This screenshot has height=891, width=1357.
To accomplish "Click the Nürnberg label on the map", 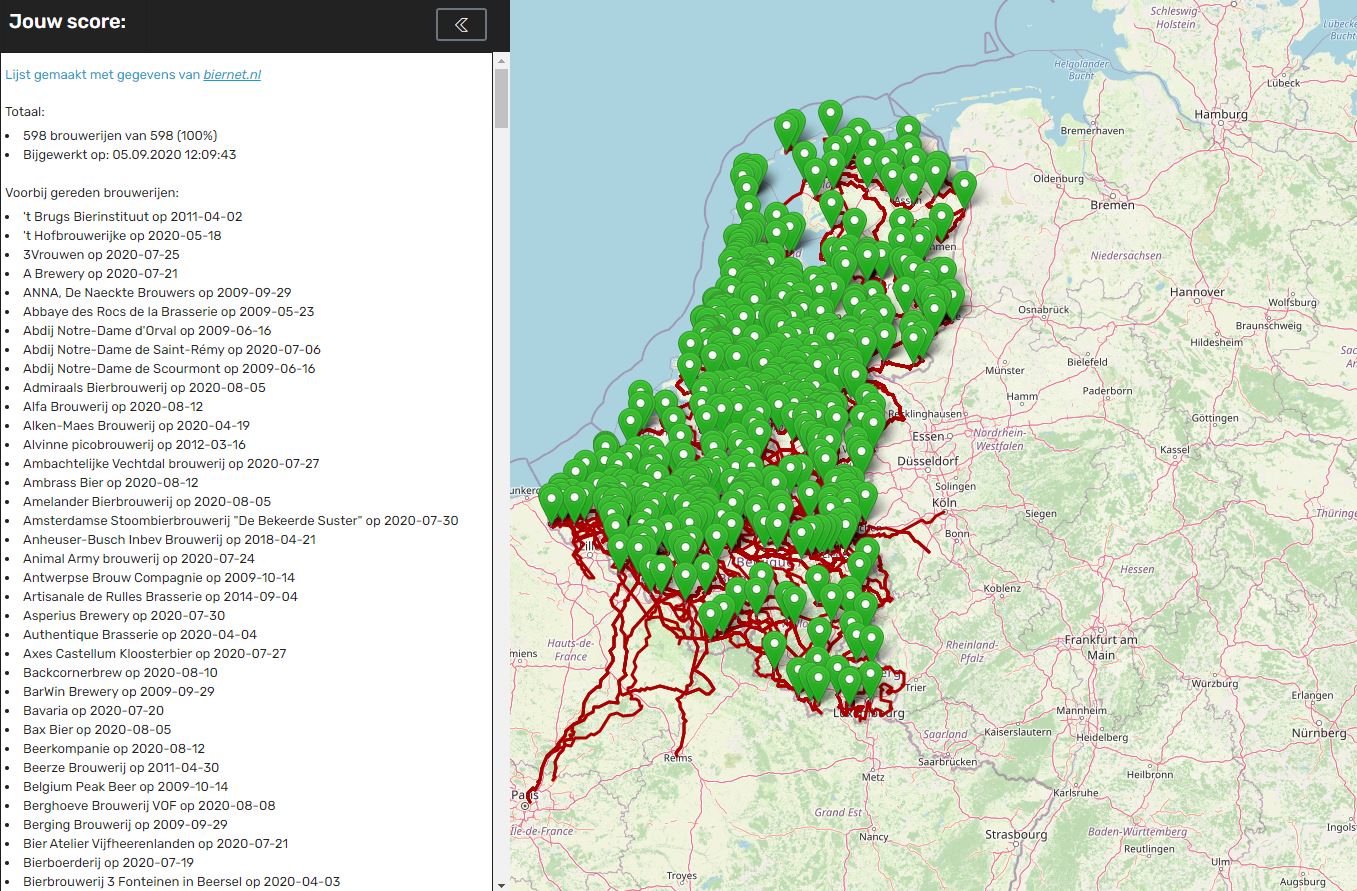I will (x=1321, y=733).
